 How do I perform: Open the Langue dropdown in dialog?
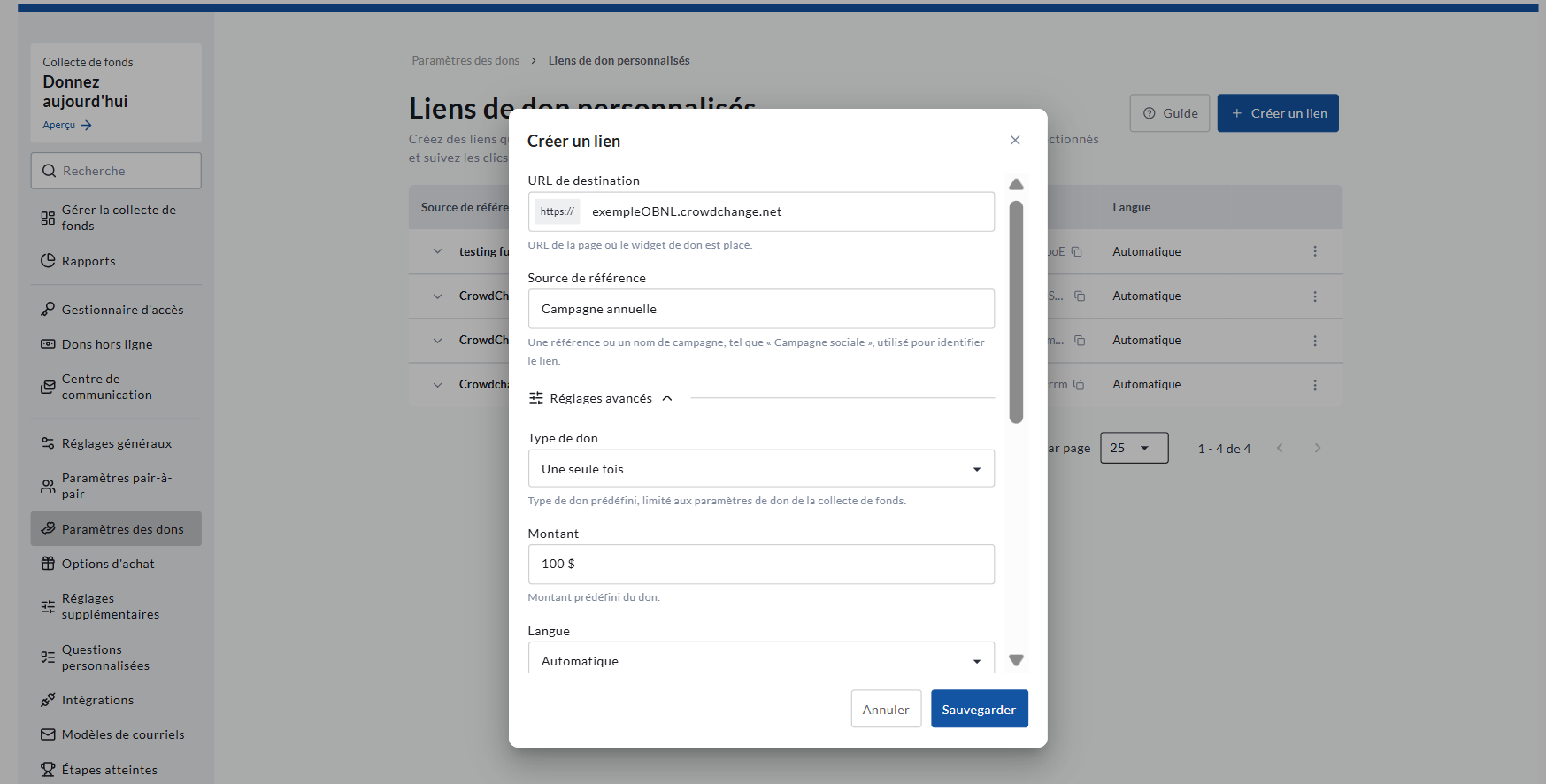click(x=761, y=660)
